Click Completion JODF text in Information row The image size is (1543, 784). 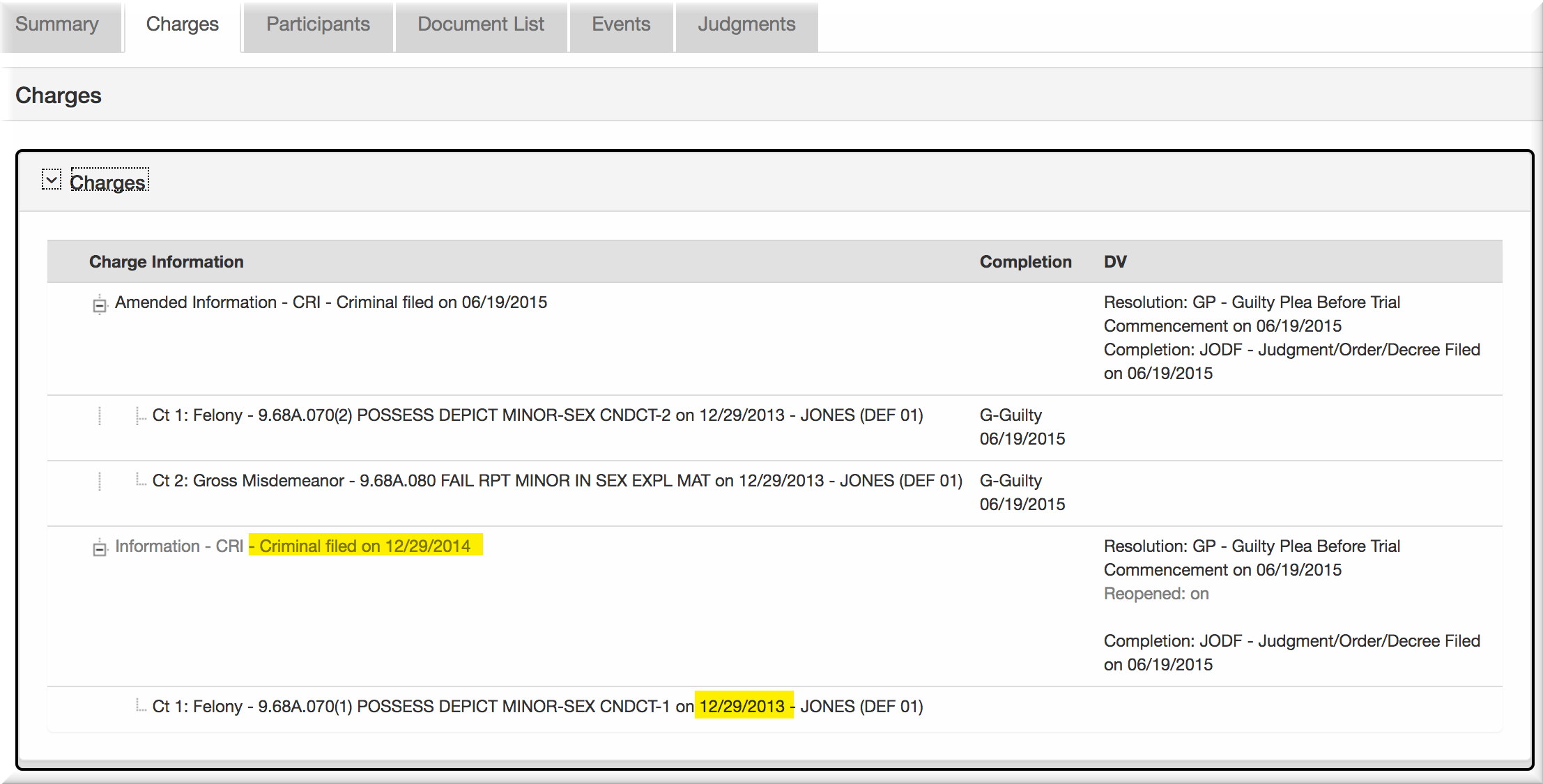[x=1292, y=652]
